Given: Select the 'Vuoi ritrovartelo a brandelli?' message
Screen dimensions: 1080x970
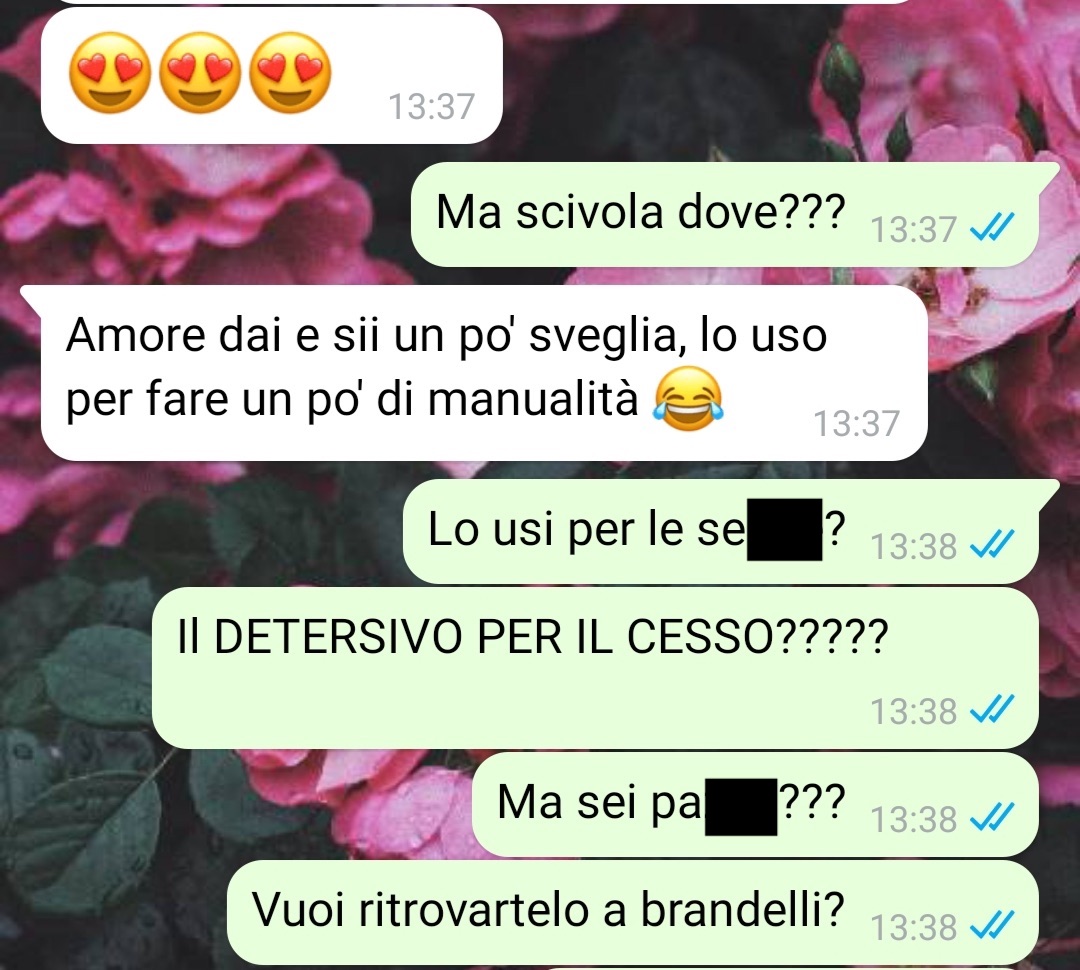Looking at the screenshot, I should [633, 912].
